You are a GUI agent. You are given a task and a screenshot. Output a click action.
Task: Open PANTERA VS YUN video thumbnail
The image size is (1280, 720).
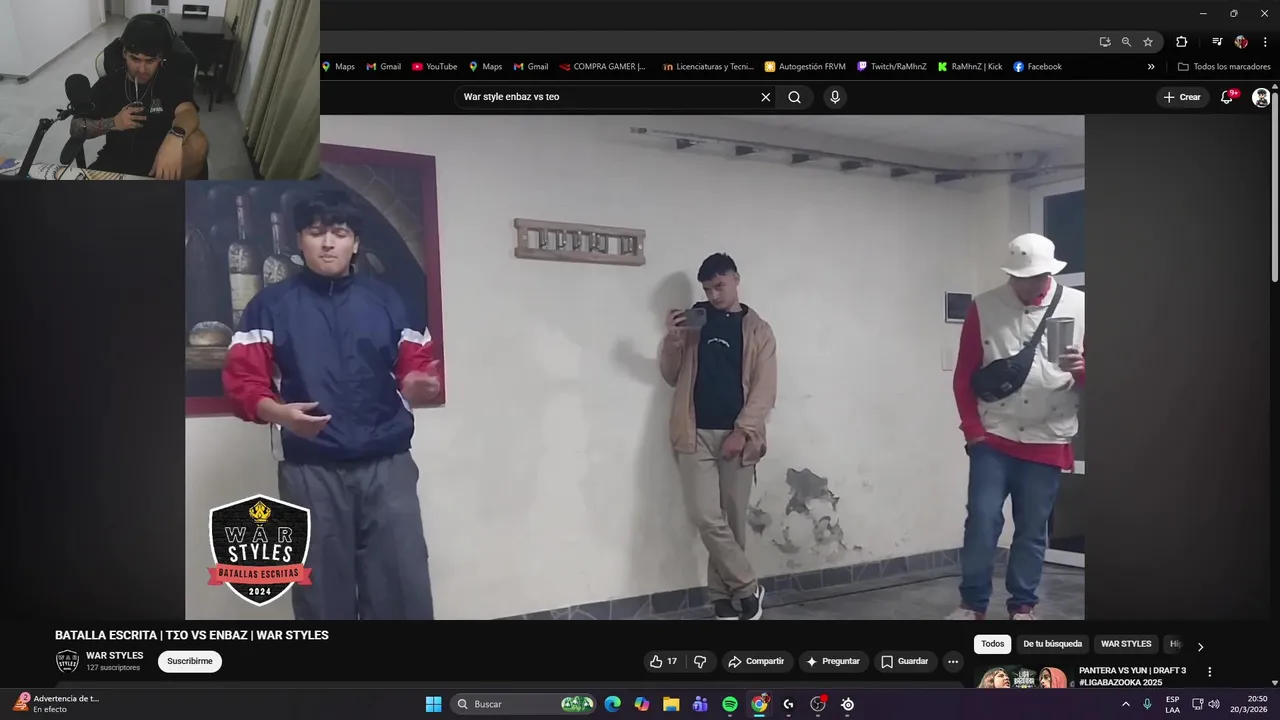point(1023,678)
